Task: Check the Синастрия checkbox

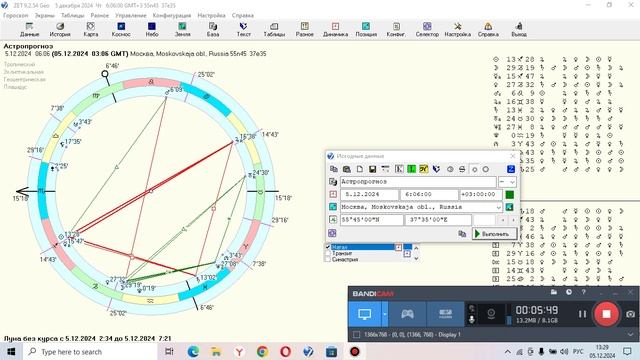Action: point(328,259)
